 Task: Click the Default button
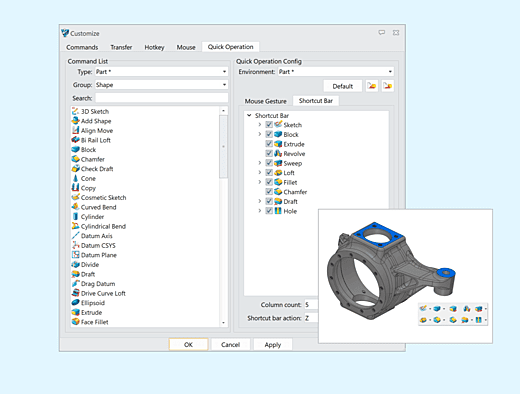tap(343, 86)
